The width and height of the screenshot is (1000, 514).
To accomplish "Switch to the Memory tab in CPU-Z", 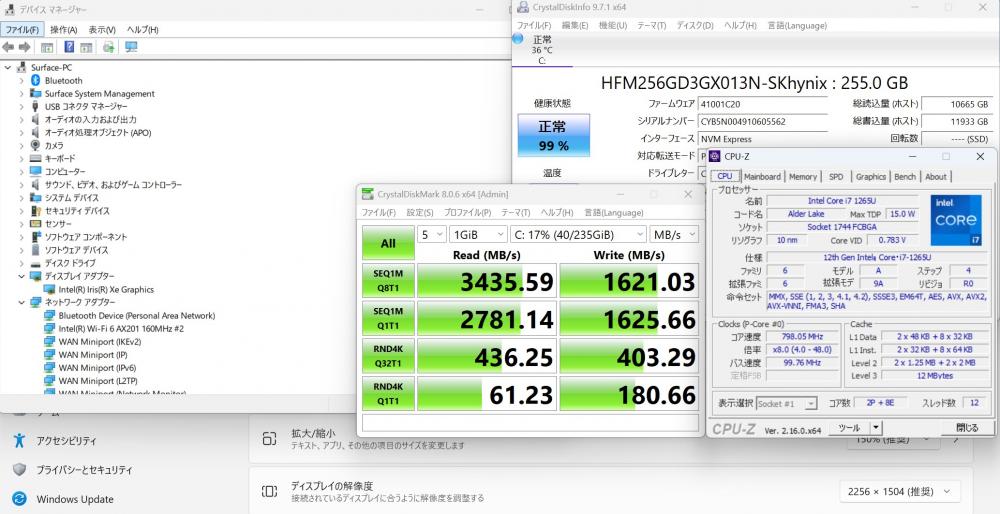I will pyautogui.click(x=802, y=177).
